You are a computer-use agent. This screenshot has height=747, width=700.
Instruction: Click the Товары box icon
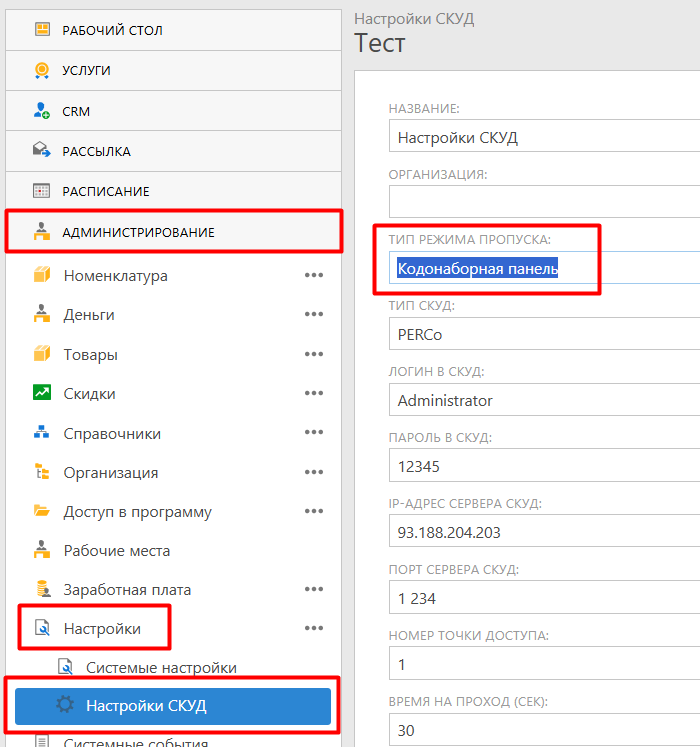(x=42, y=354)
